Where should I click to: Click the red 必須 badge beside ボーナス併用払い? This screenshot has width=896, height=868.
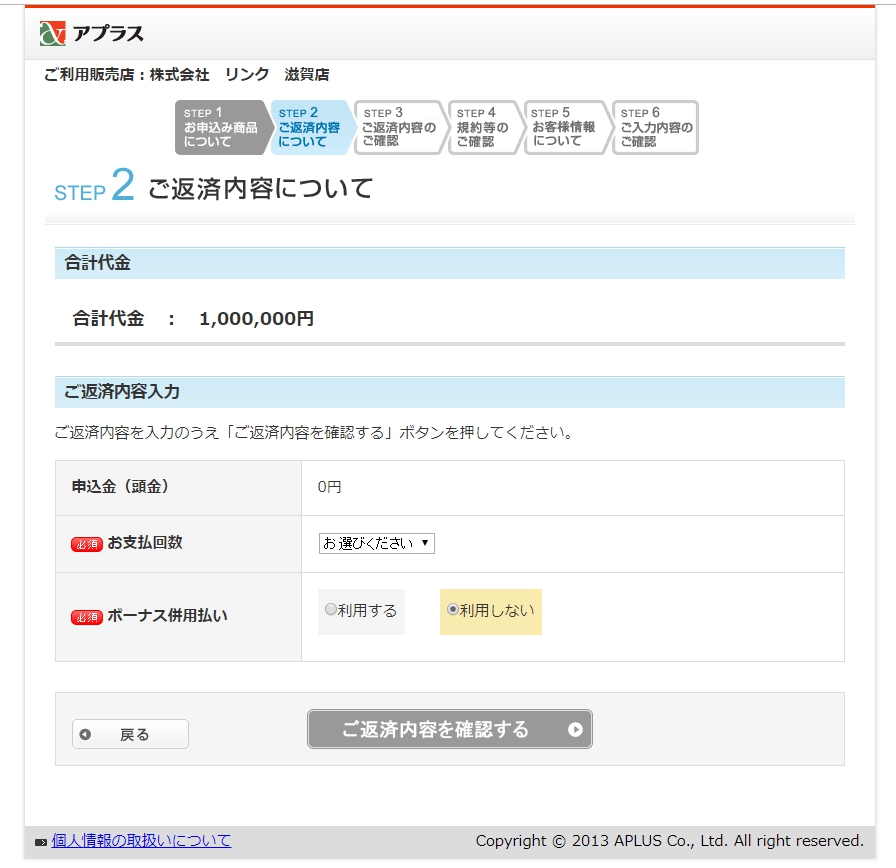(x=87, y=617)
